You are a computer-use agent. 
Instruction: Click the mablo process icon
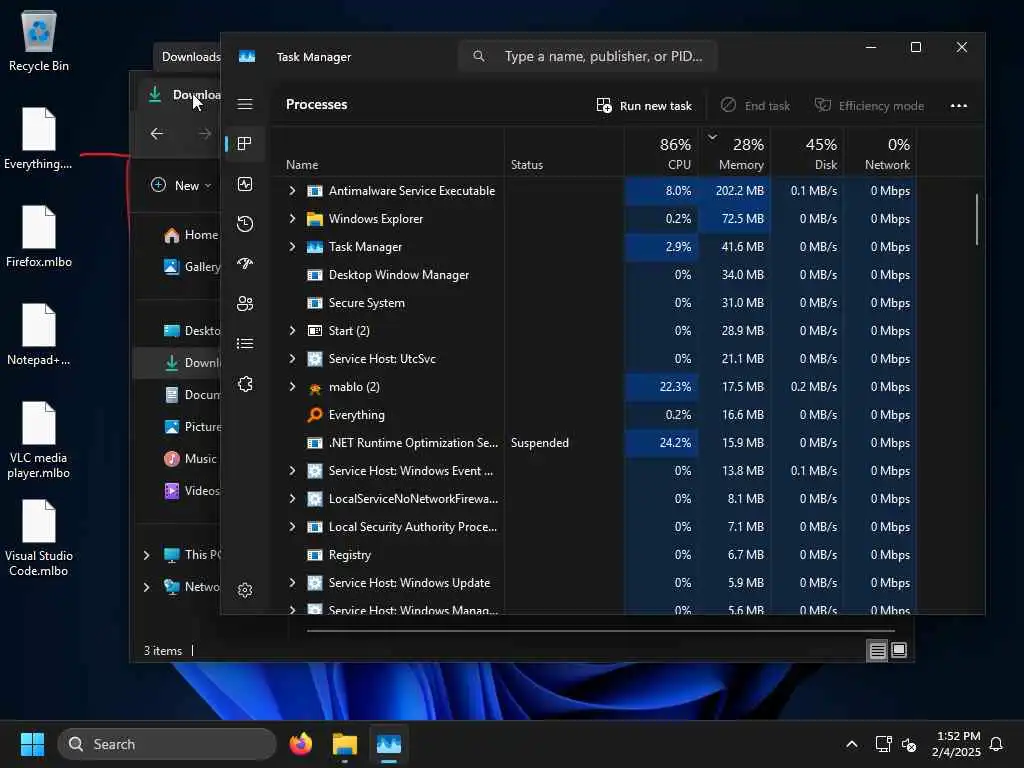(315, 387)
